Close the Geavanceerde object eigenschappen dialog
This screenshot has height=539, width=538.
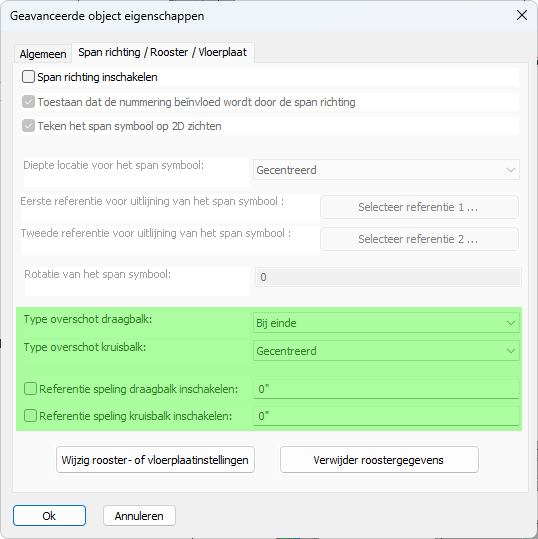(x=522, y=15)
